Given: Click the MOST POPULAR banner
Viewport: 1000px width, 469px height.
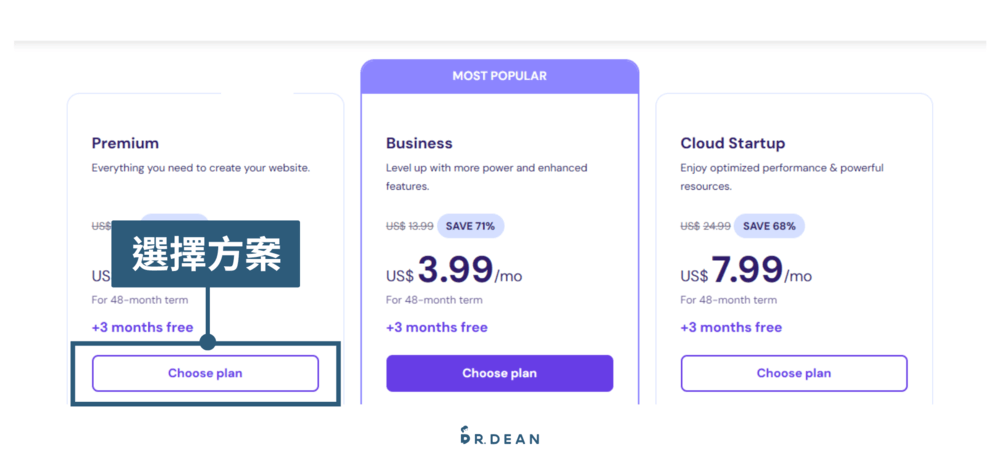Looking at the screenshot, I should coord(499,76).
